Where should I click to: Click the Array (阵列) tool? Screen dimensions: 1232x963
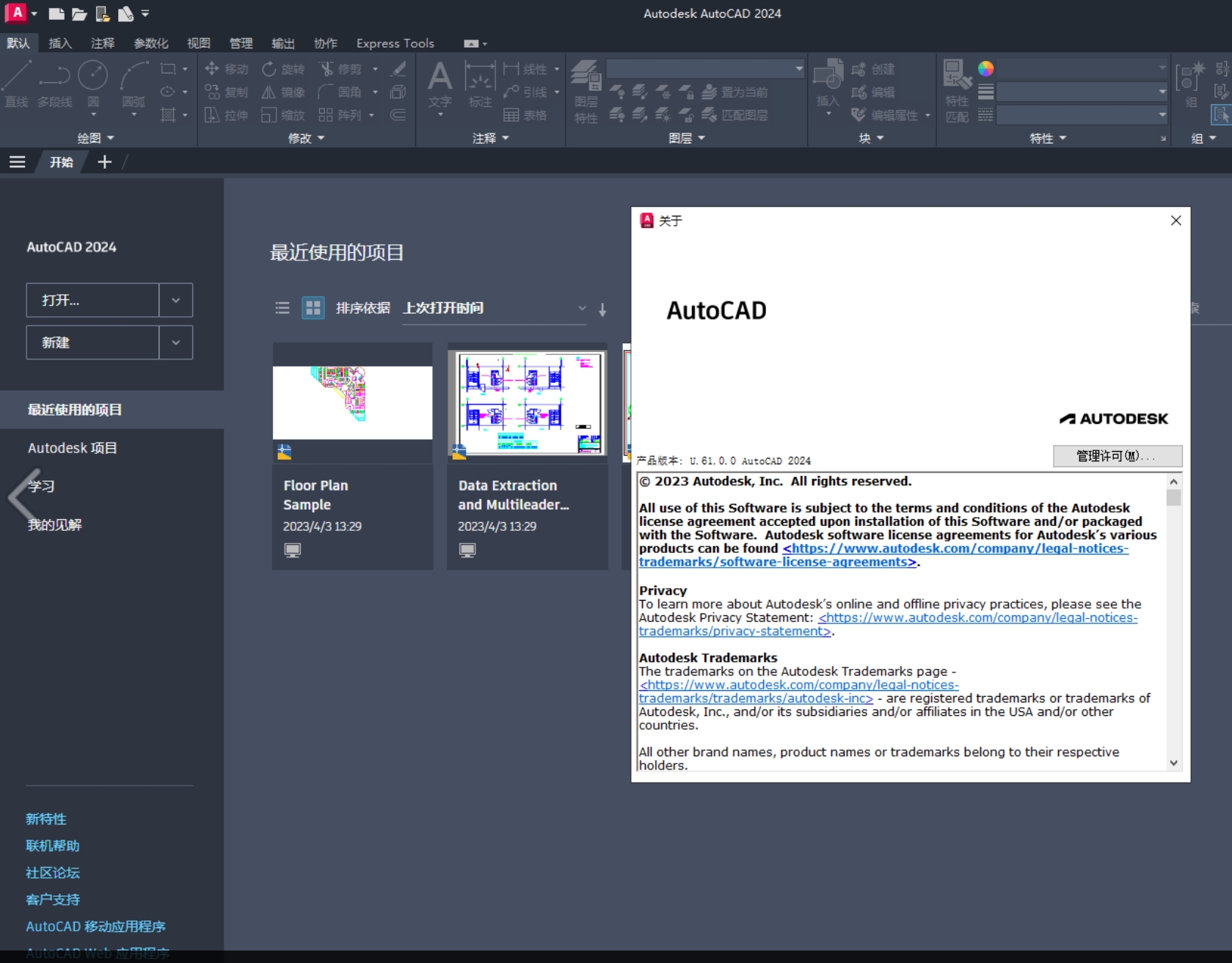(341, 115)
